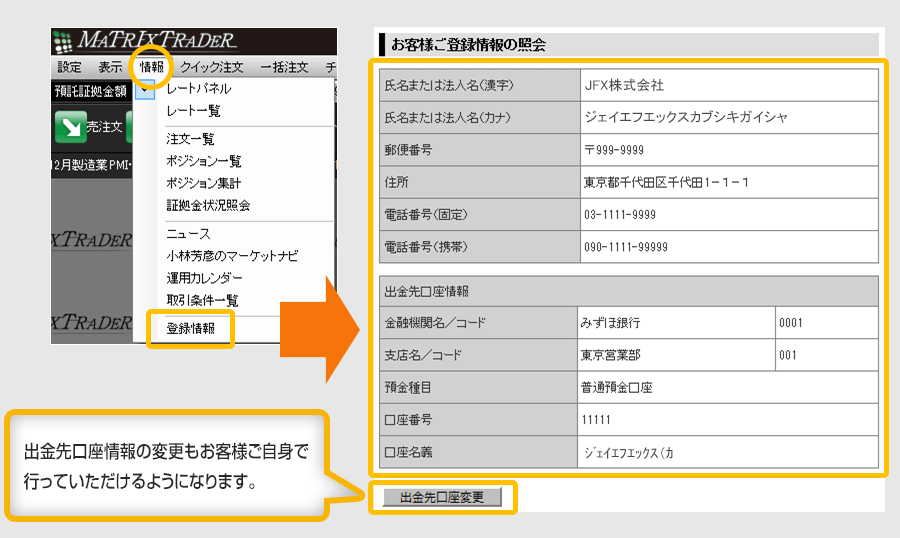Viewport: 900px width, 538px height.
Task: Open the 表示 menu
Action: pos(110,67)
